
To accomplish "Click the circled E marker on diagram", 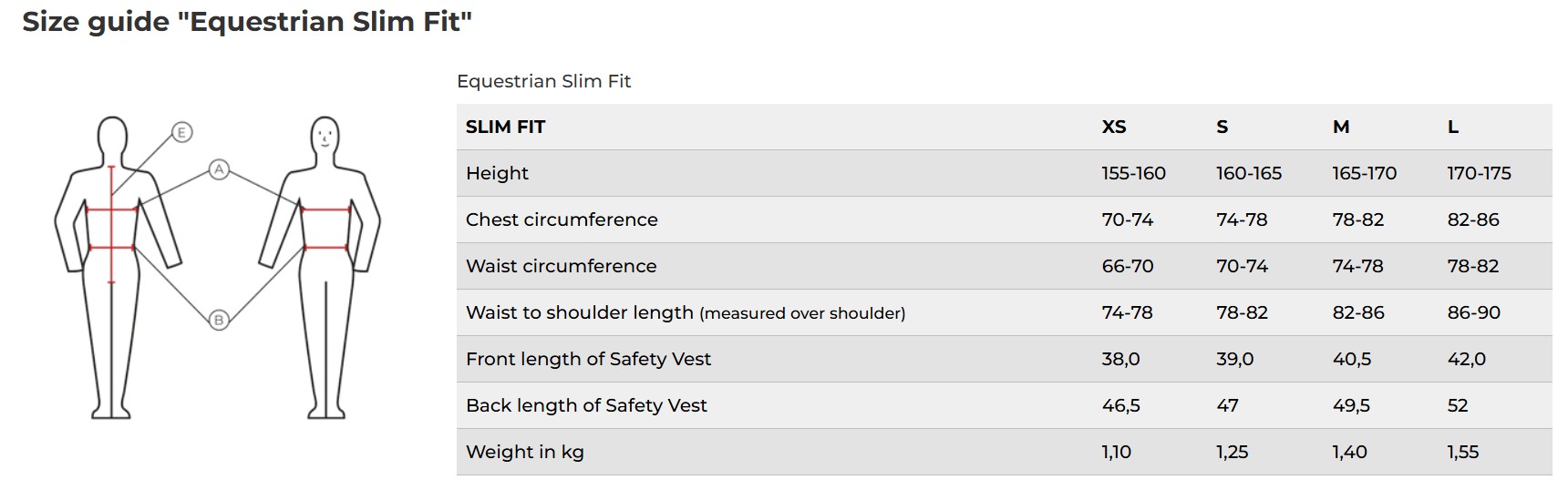I will tap(181, 133).
